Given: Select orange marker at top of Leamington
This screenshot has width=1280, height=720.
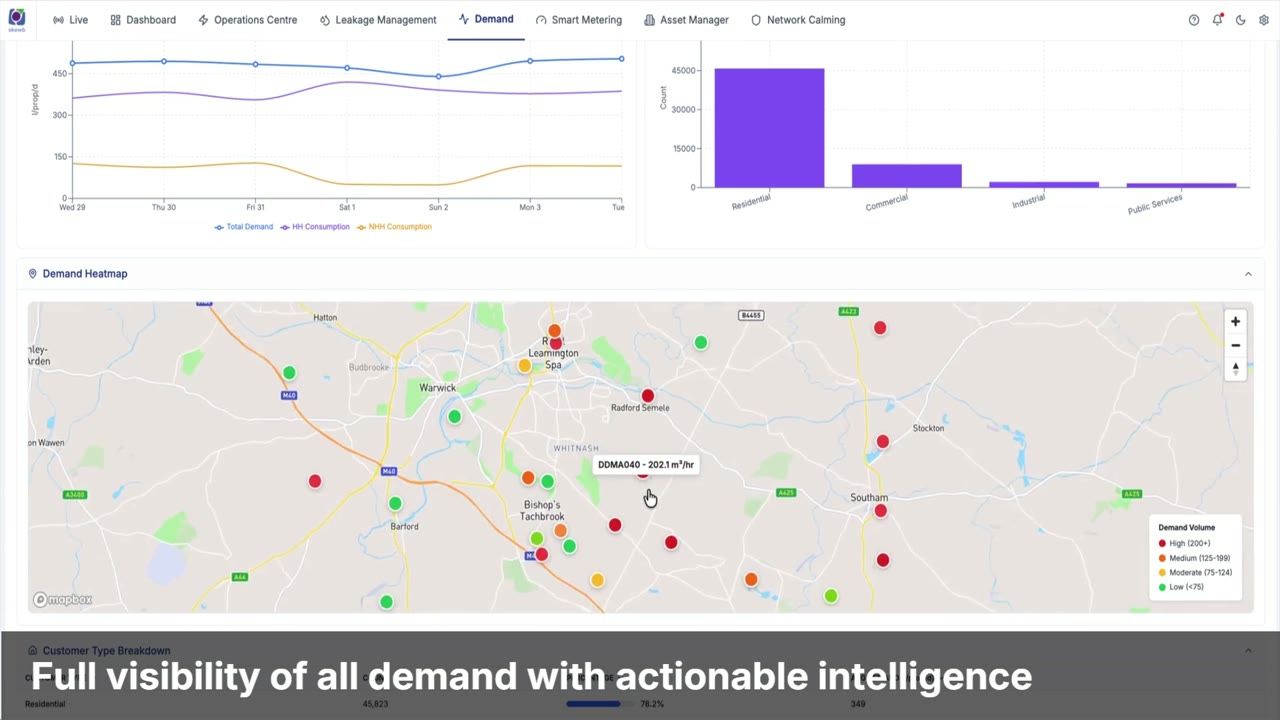Looking at the screenshot, I should [554, 331].
